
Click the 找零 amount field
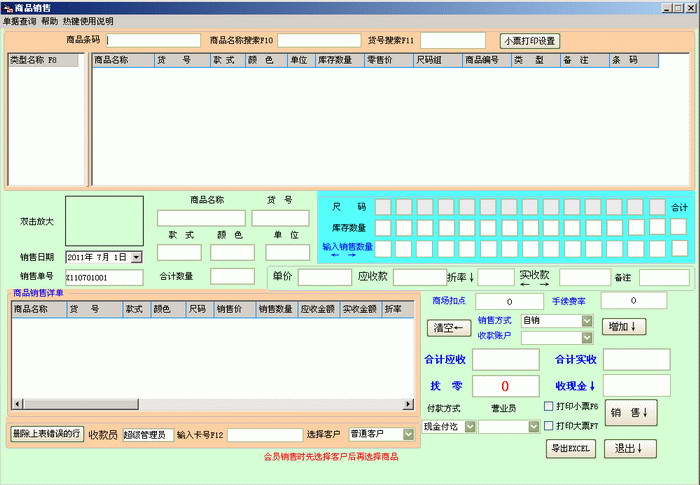click(505, 386)
